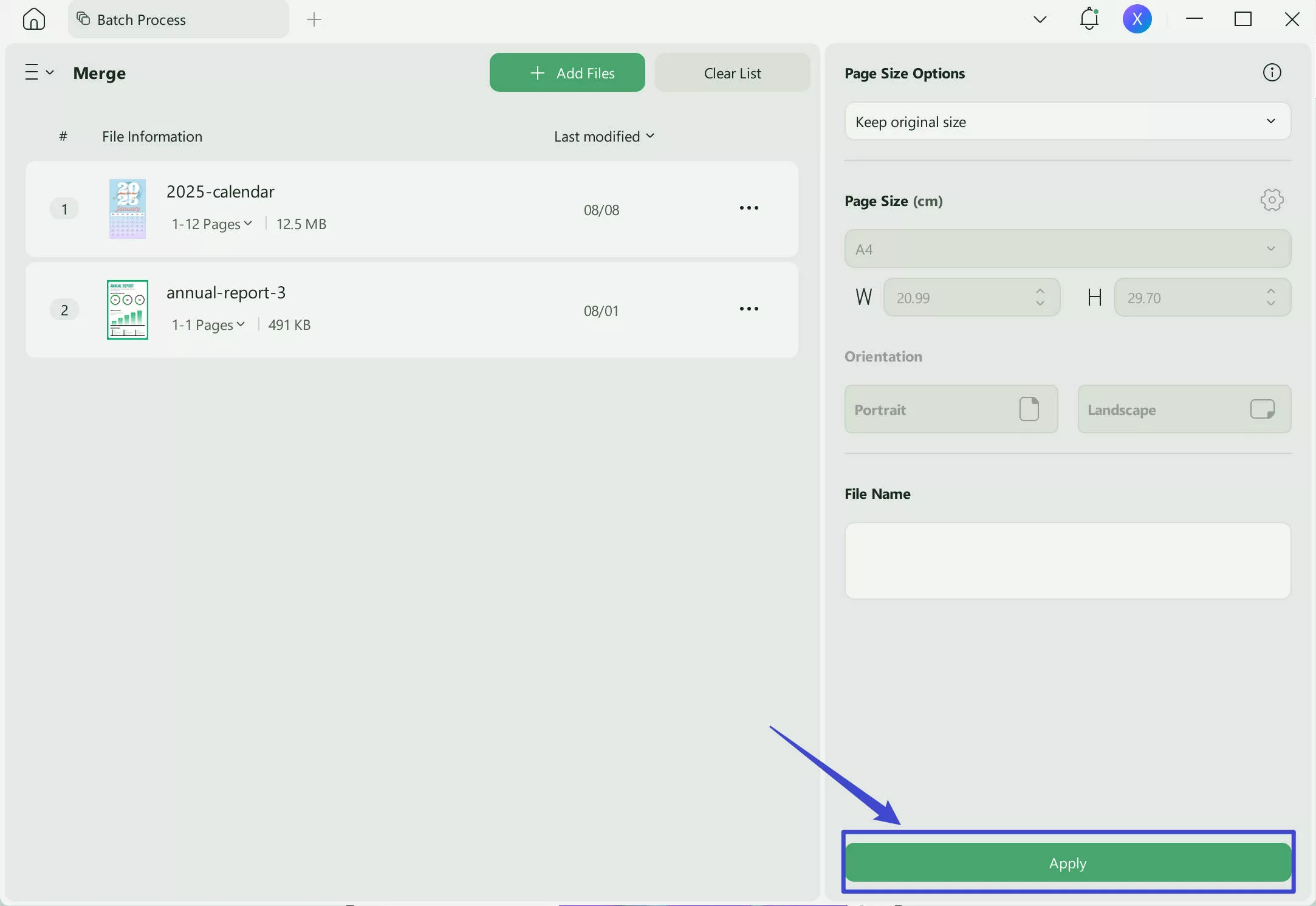Open more options for 2025-calendar
This screenshot has width=1316, height=906.
[749, 208]
